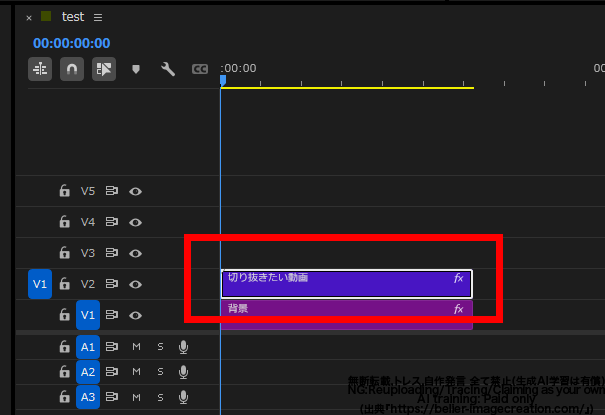Hide track V4 output eye
This screenshot has height=415, width=605.
(135, 223)
